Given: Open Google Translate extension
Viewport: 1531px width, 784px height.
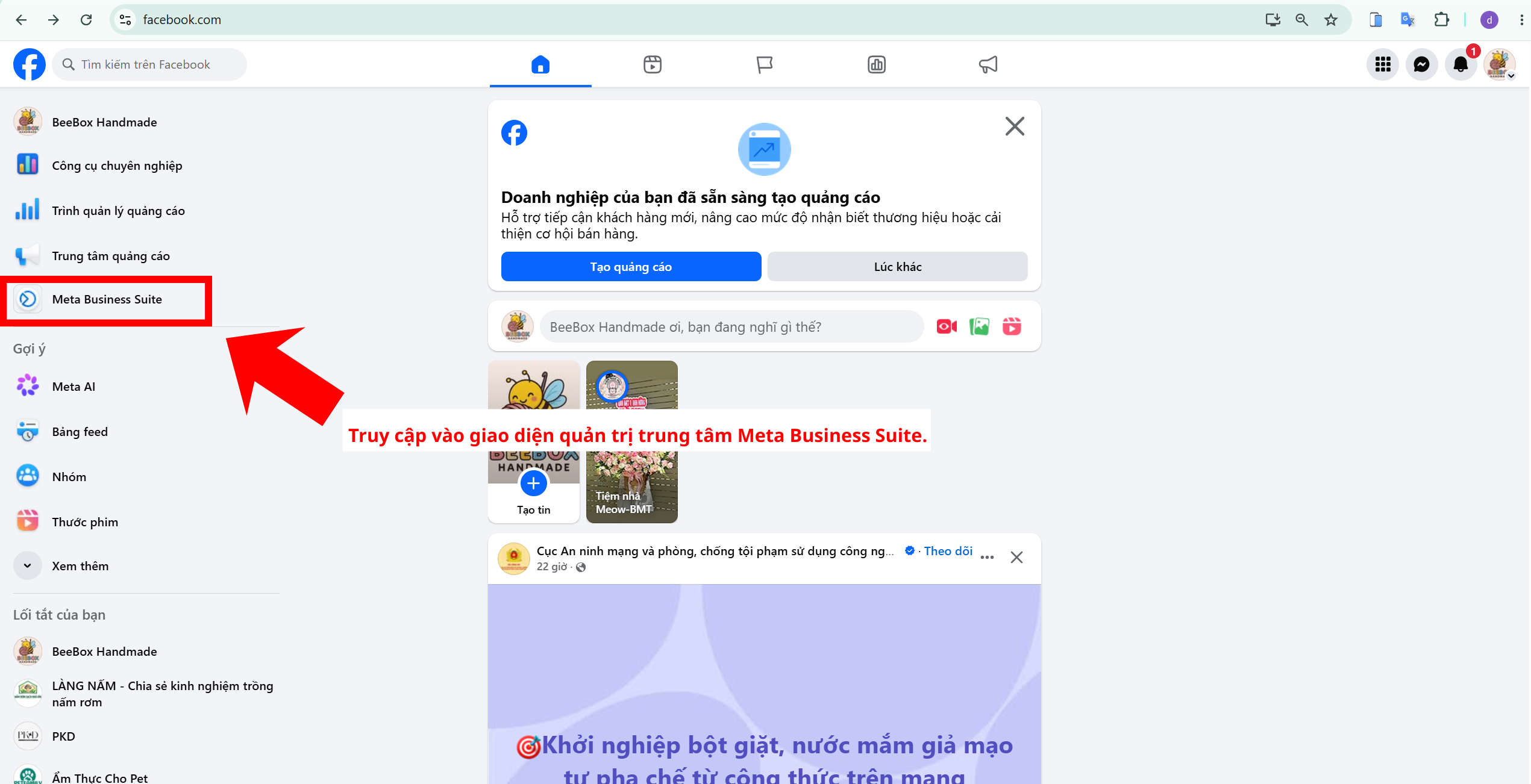Looking at the screenshot, I should pyautogui.click(x=1408, y=20).
